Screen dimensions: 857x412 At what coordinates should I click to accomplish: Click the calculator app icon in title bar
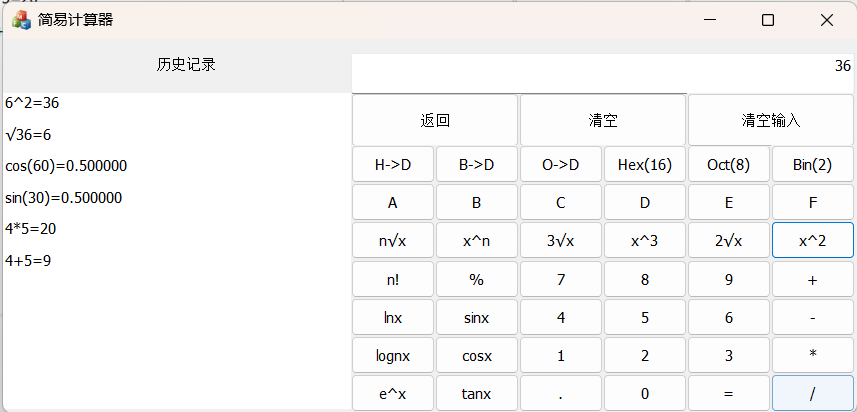pos(20,20)
